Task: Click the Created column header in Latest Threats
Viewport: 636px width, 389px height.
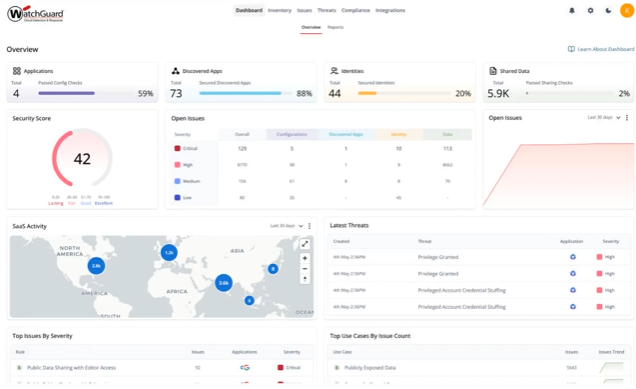Action: tap(341, 241)
